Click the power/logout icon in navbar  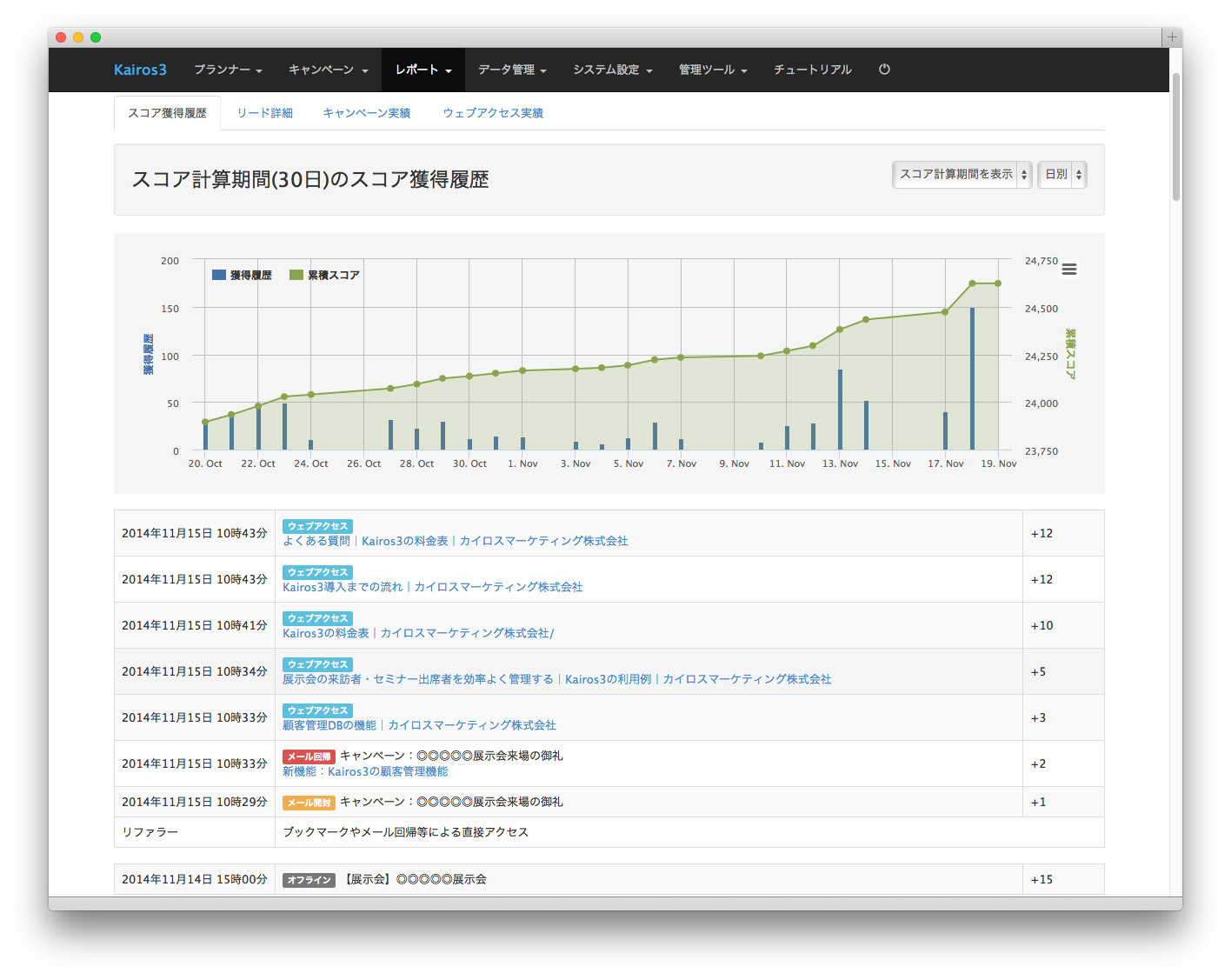click(x=884, y=70)
